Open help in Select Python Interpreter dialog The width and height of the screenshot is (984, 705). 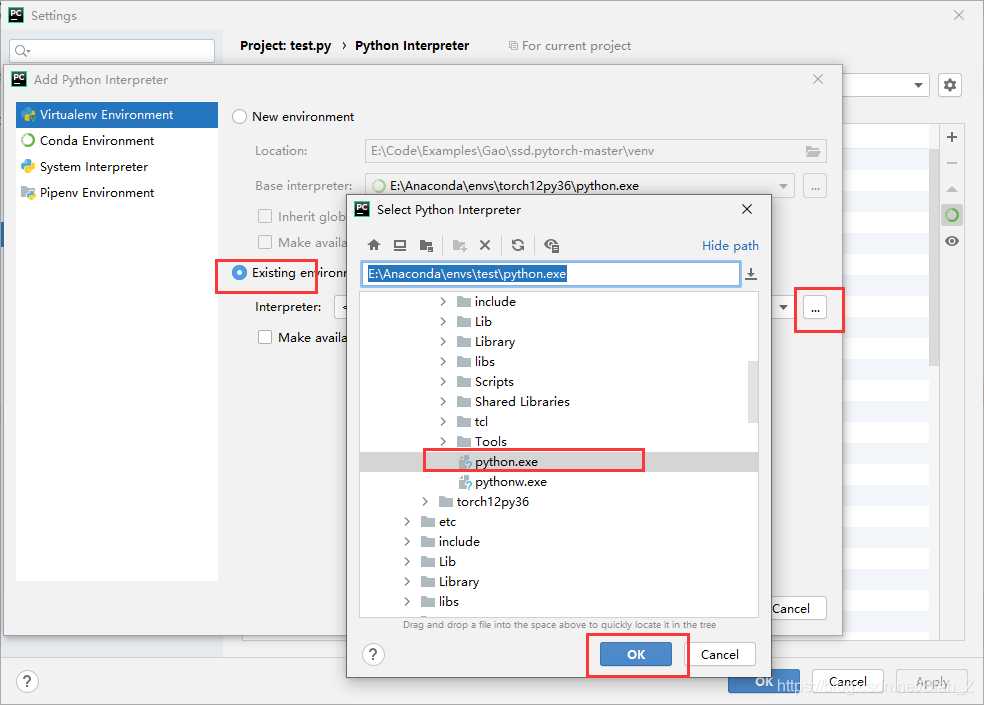tap(373, 654)
